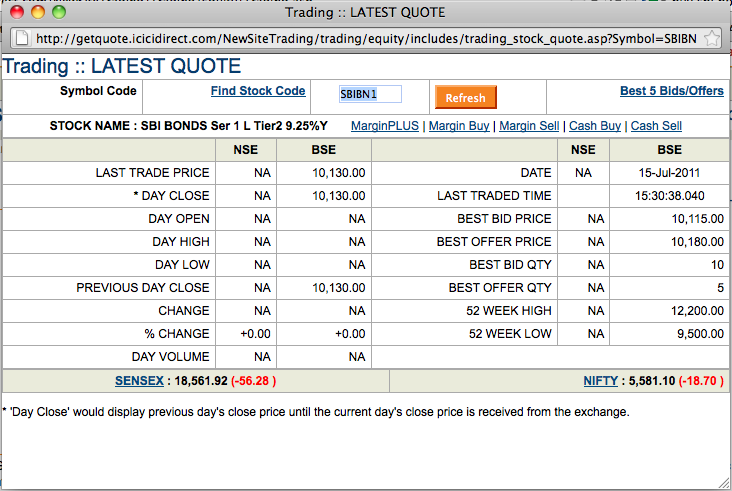Image resolution: width=732 pixels, height=491 pixels.
Task: Click PREVIOUS DAY CLOSE row label
Action: 143,288
